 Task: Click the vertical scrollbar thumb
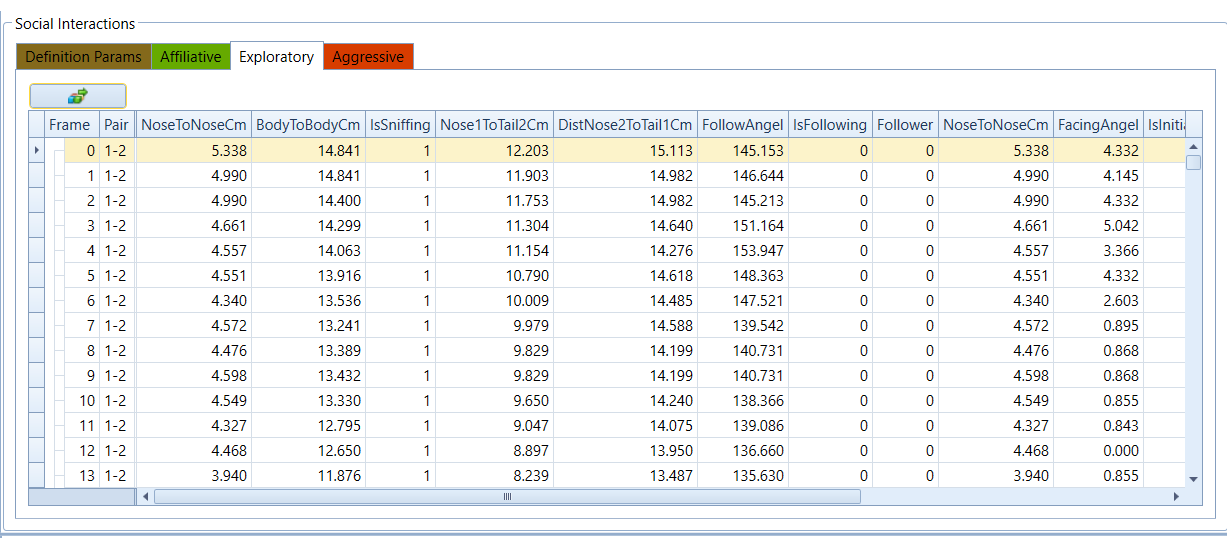(x=1192, y=163)
